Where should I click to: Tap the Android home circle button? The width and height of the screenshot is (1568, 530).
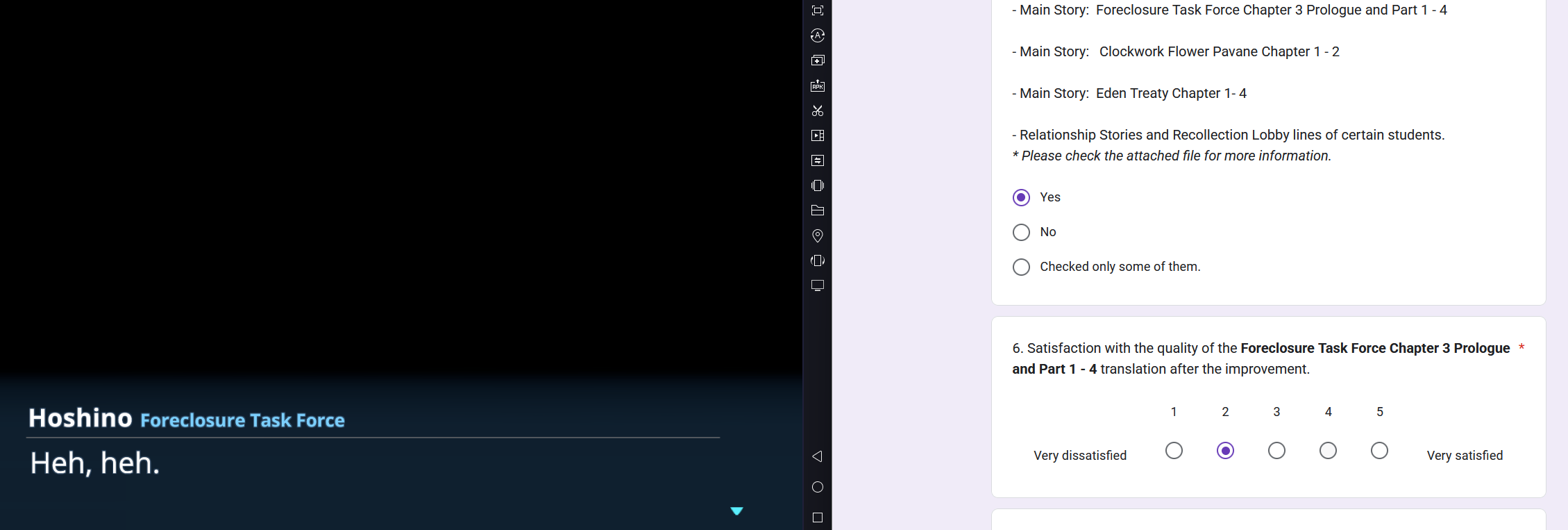(x=818, y=487)
